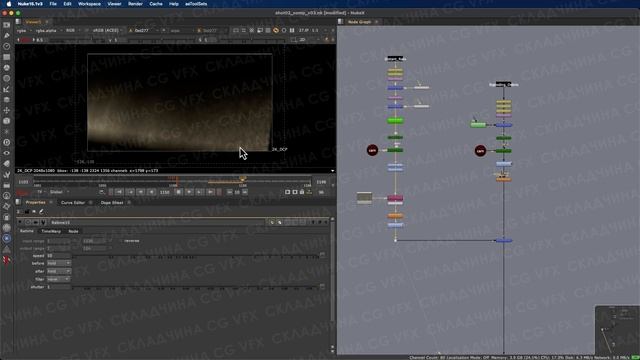
Task: Switch to the Dope Sheet tab
Action: click(112, 202)
